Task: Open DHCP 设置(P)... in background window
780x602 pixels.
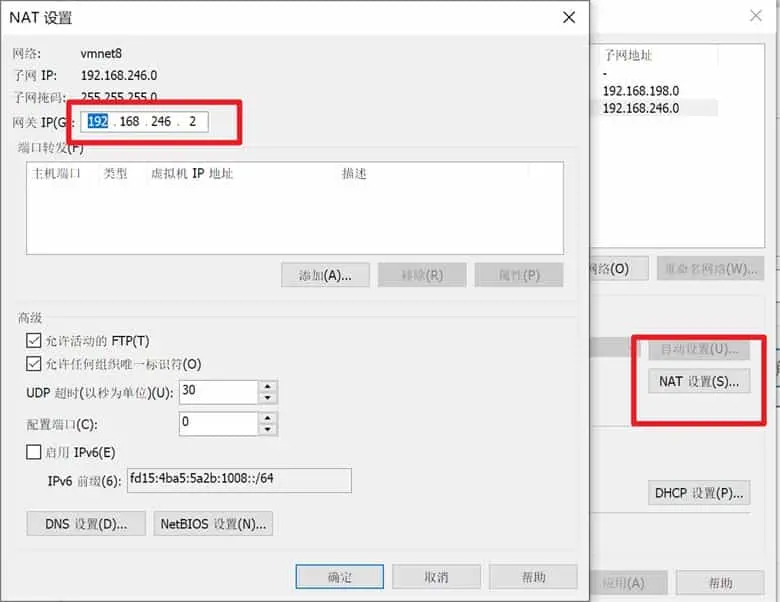Action: click(699, 493)
